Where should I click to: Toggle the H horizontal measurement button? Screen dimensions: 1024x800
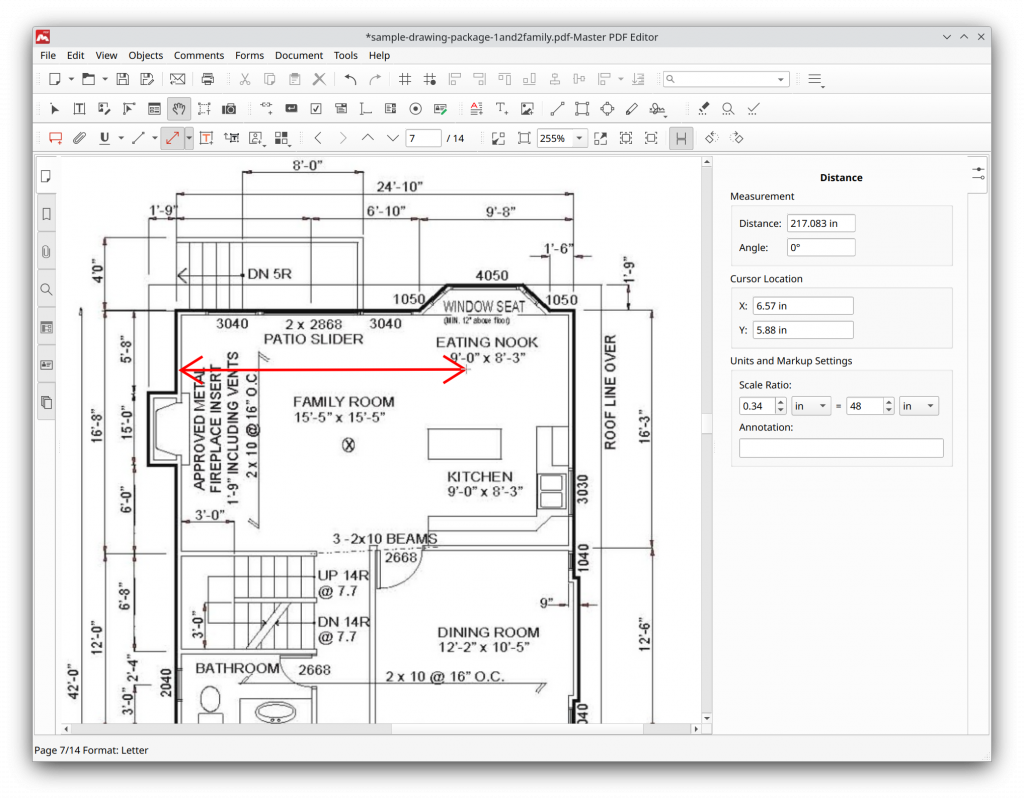681,138
